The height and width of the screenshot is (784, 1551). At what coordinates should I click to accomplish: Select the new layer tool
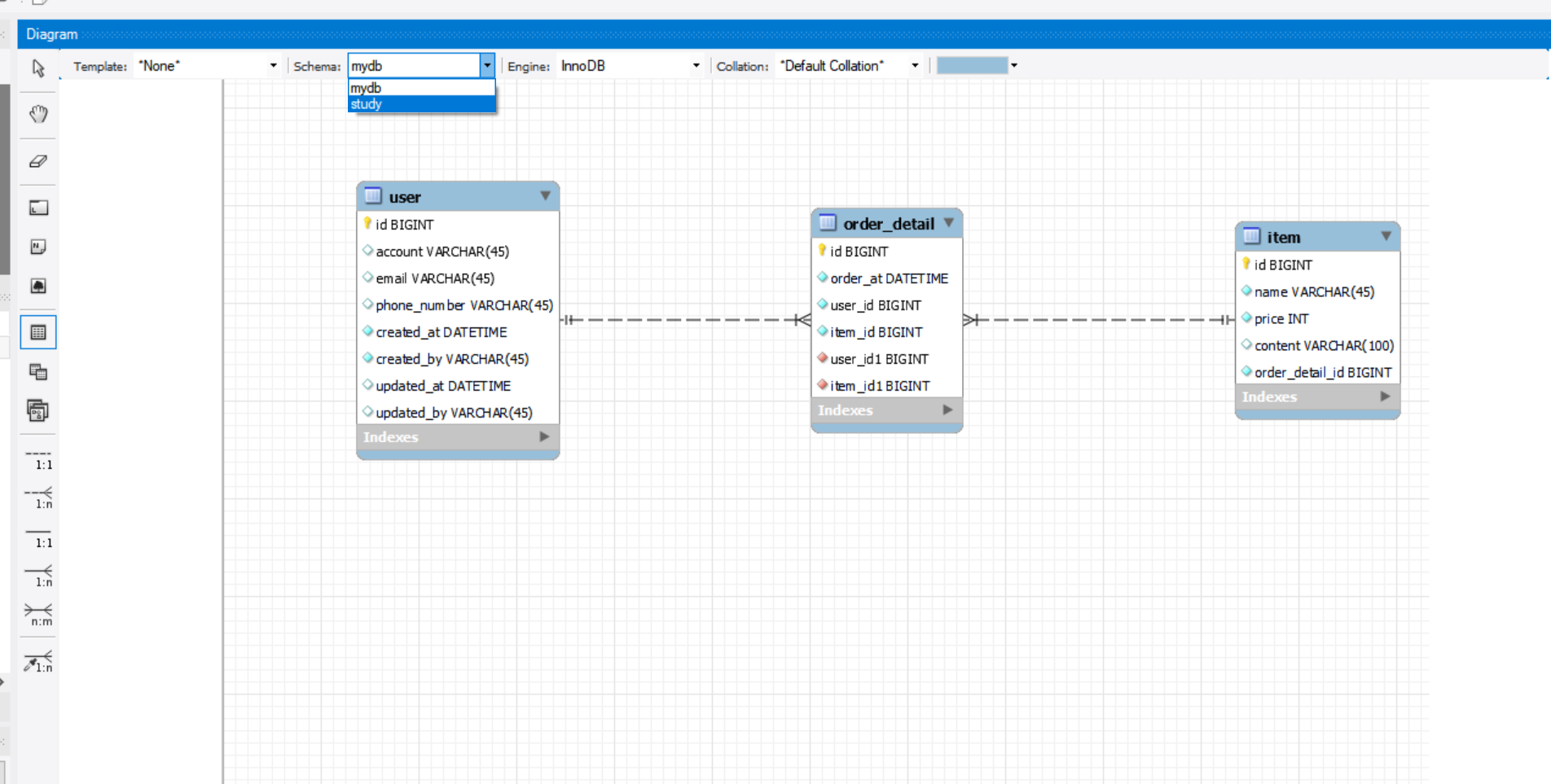[37, 207]
